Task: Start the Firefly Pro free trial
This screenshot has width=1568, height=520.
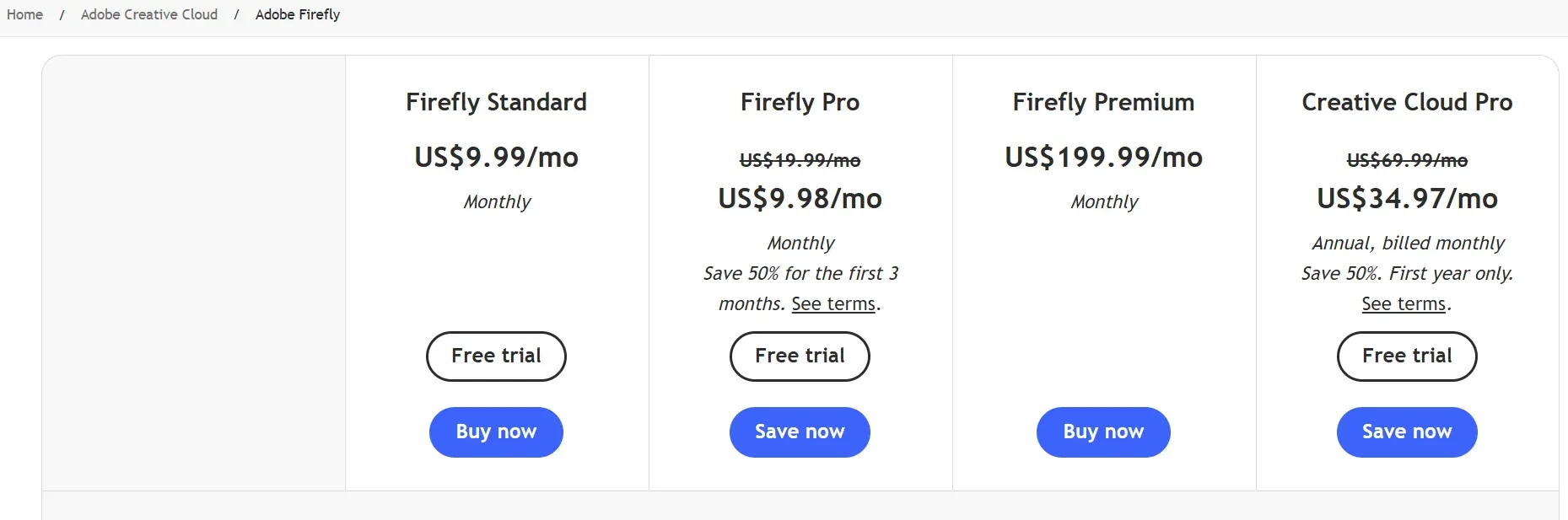Action: pos(799,356)
